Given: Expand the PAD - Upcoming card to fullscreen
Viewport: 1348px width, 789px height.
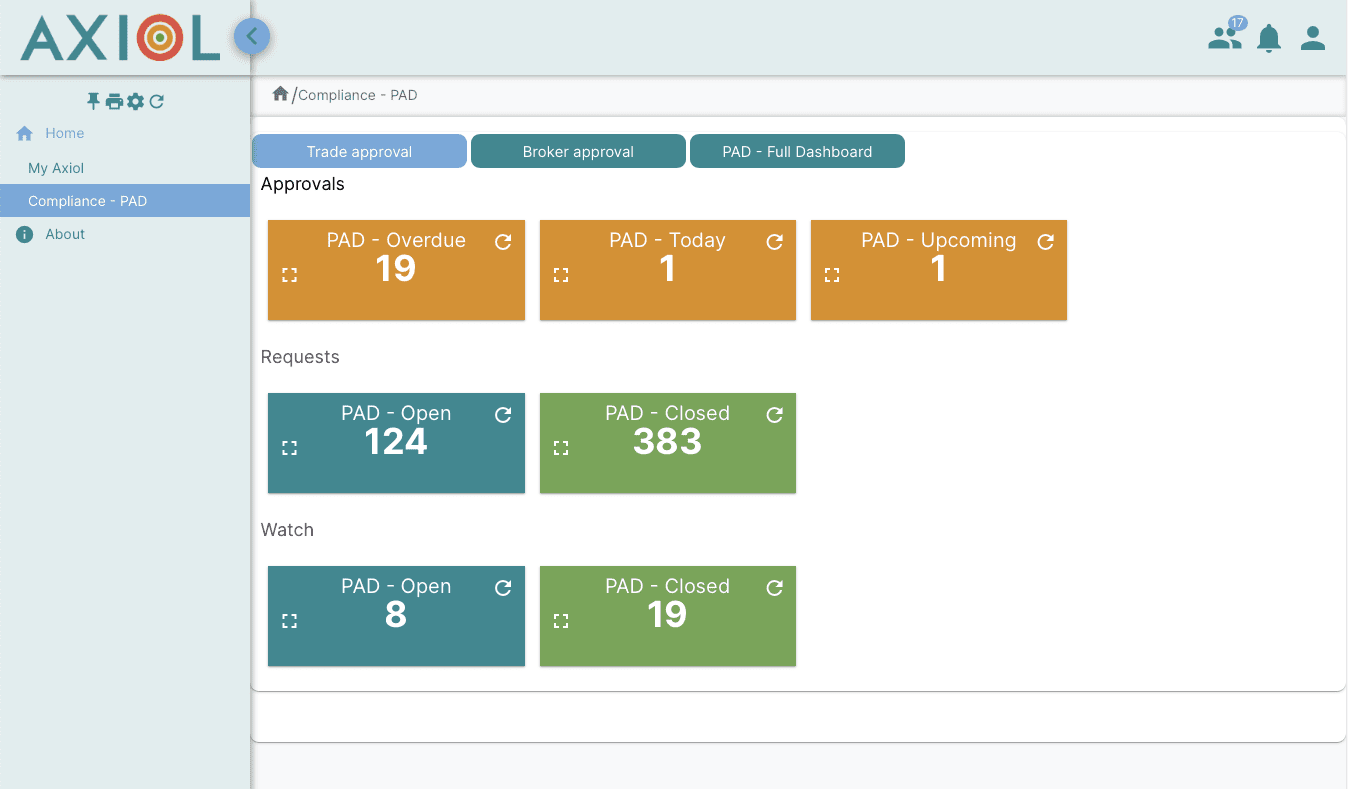Looking at the screenshot, I should 832,275.
